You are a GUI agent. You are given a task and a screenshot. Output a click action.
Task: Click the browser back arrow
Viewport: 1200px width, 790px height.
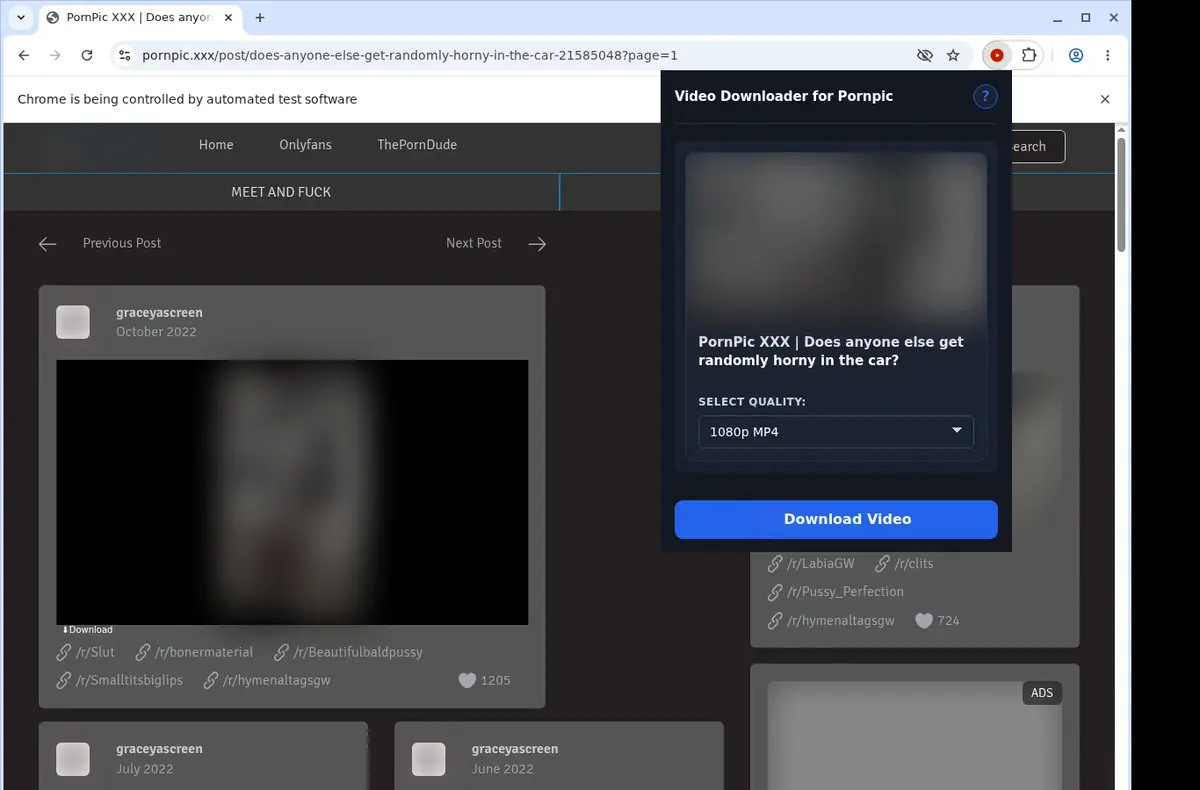[x=24, y=56]
